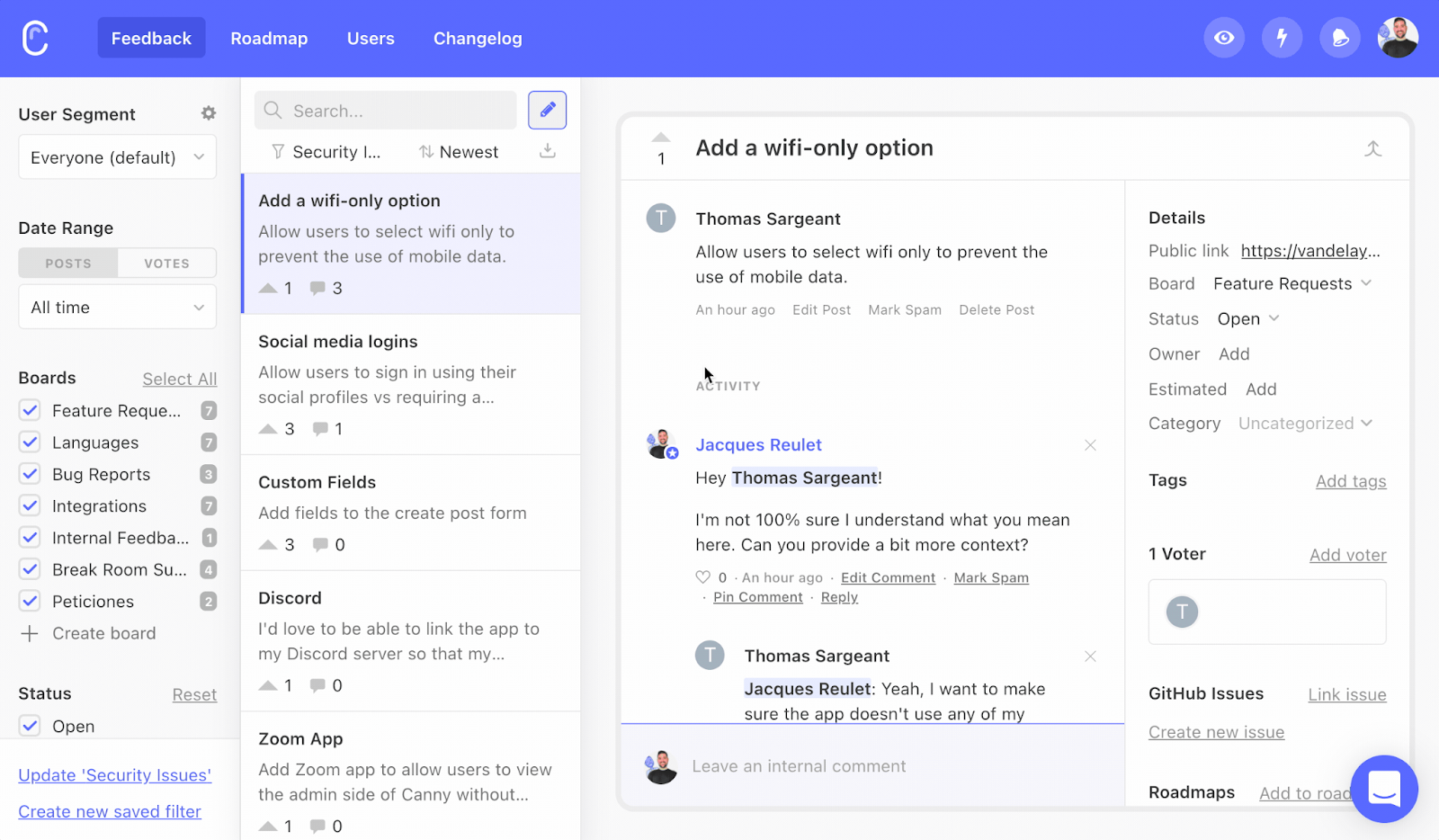Open the Status Open dropdown in Details
Viewport: 1439px width, 840px height.
[1247, 319]
